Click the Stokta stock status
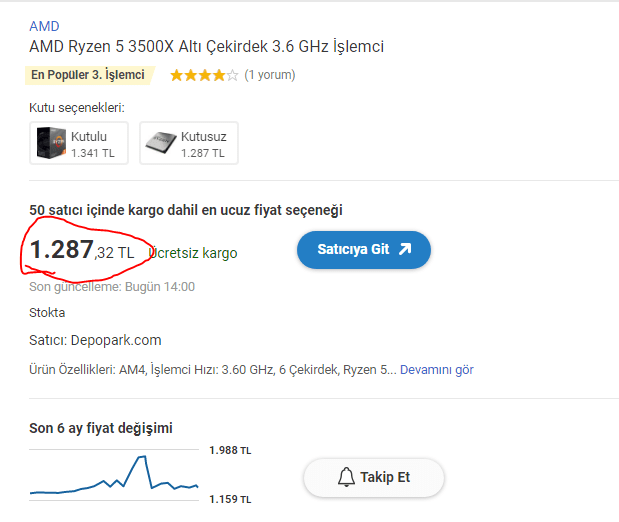619x522 pixels. point(47,313)
